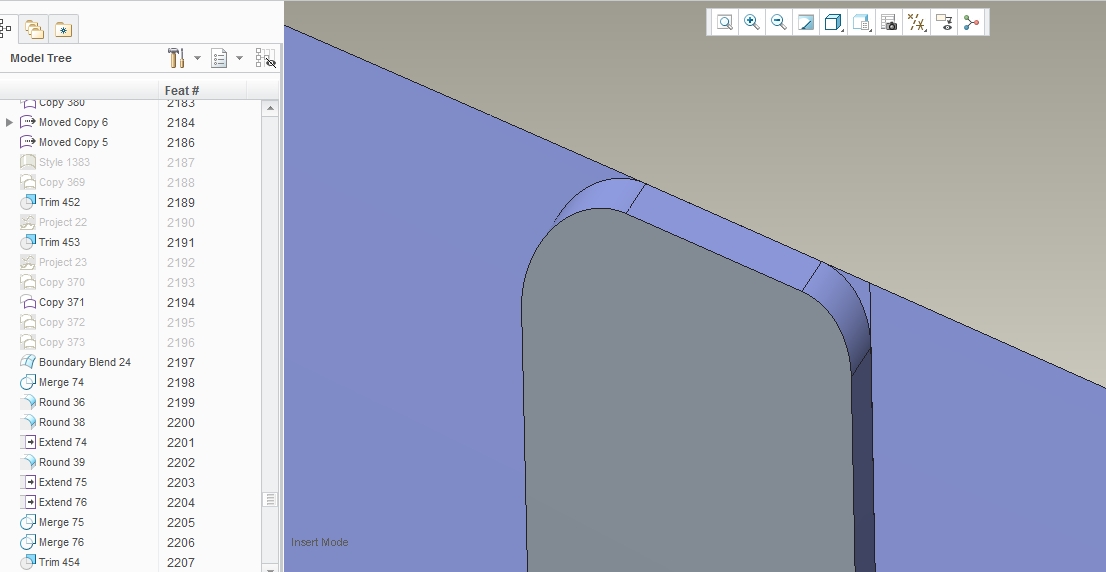Click the Copy 373 feature icon

(x=28, y=342)
